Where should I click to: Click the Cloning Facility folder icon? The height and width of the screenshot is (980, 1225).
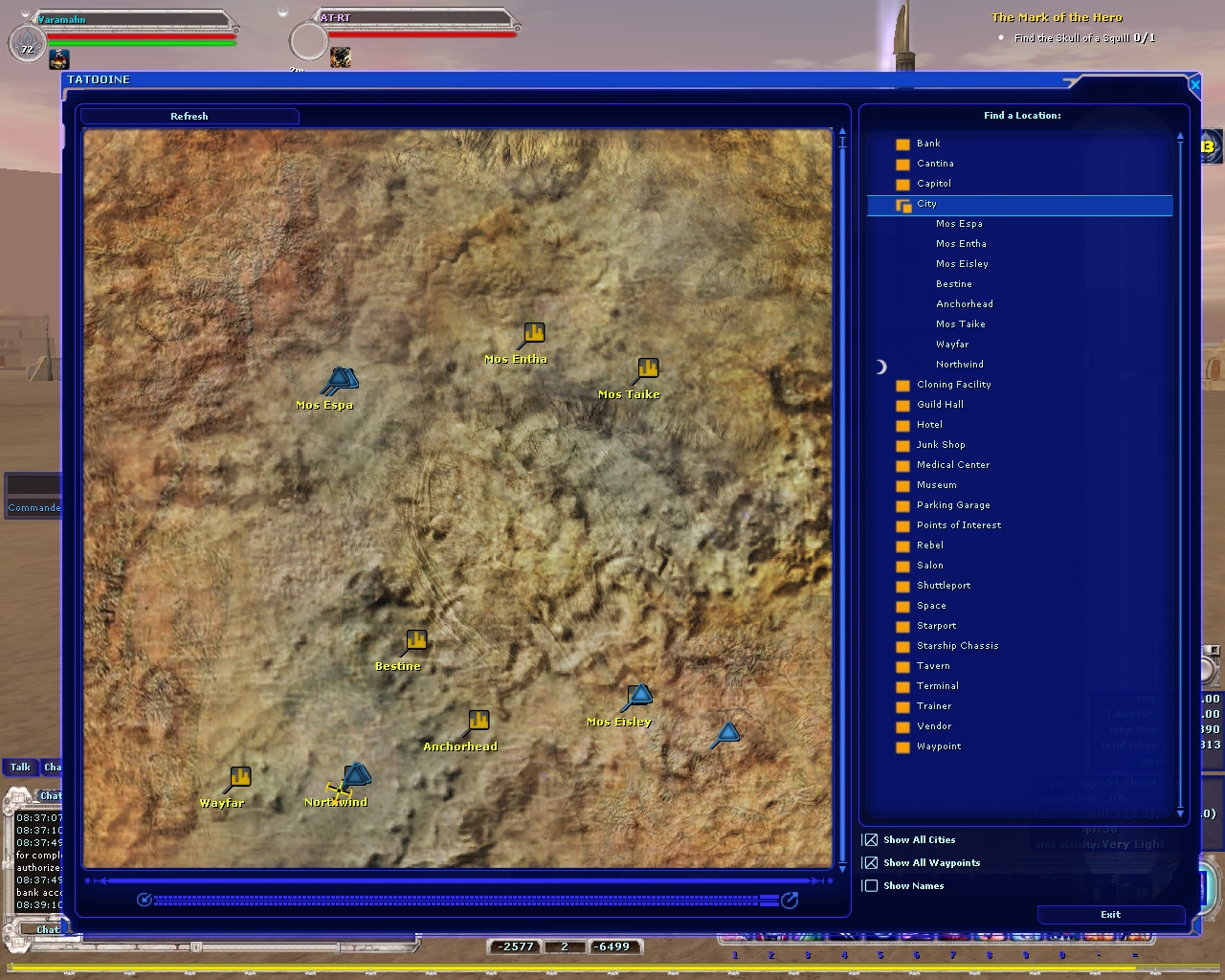[x=902, y=386]
